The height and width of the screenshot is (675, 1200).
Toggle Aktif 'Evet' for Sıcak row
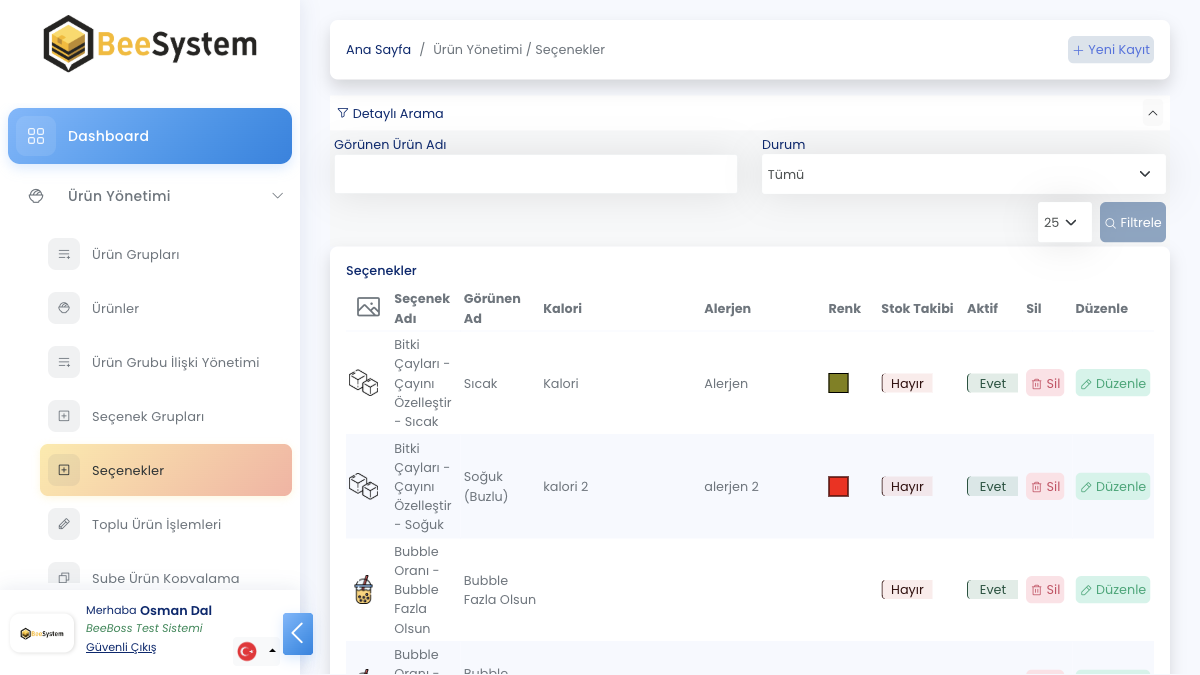tap(992, 383)
